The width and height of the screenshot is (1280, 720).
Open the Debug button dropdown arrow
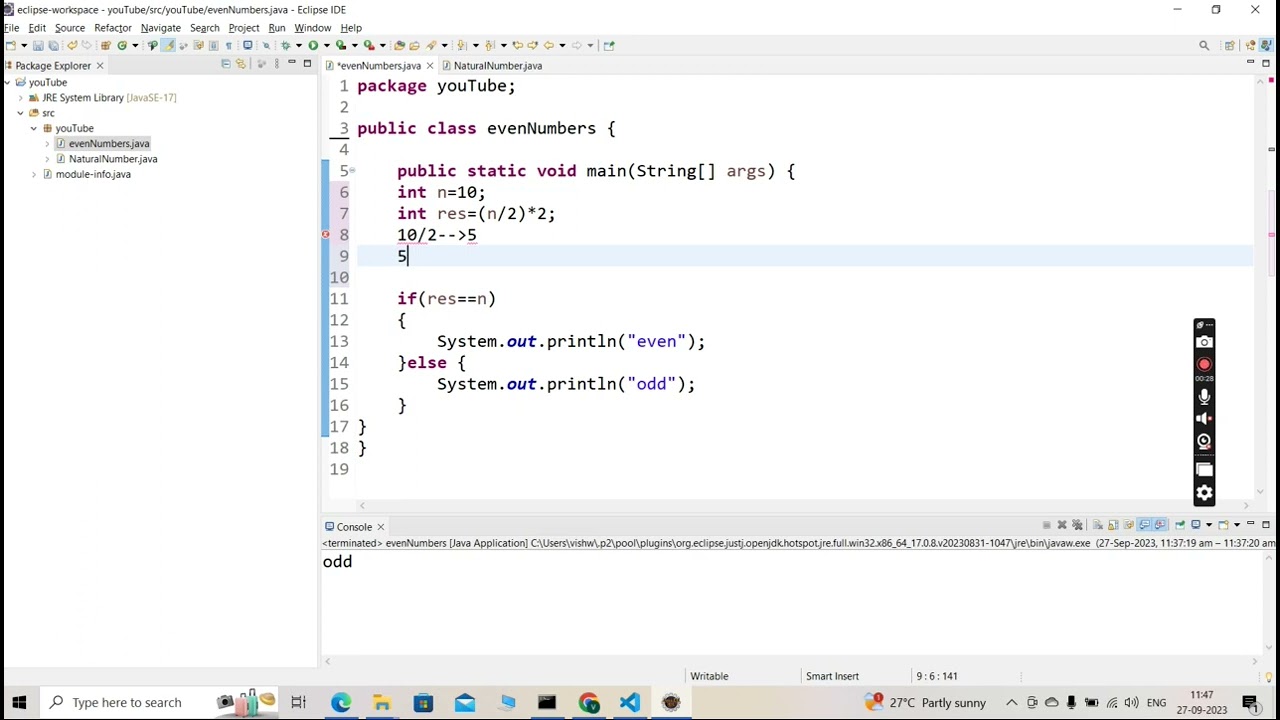[298, 45]
